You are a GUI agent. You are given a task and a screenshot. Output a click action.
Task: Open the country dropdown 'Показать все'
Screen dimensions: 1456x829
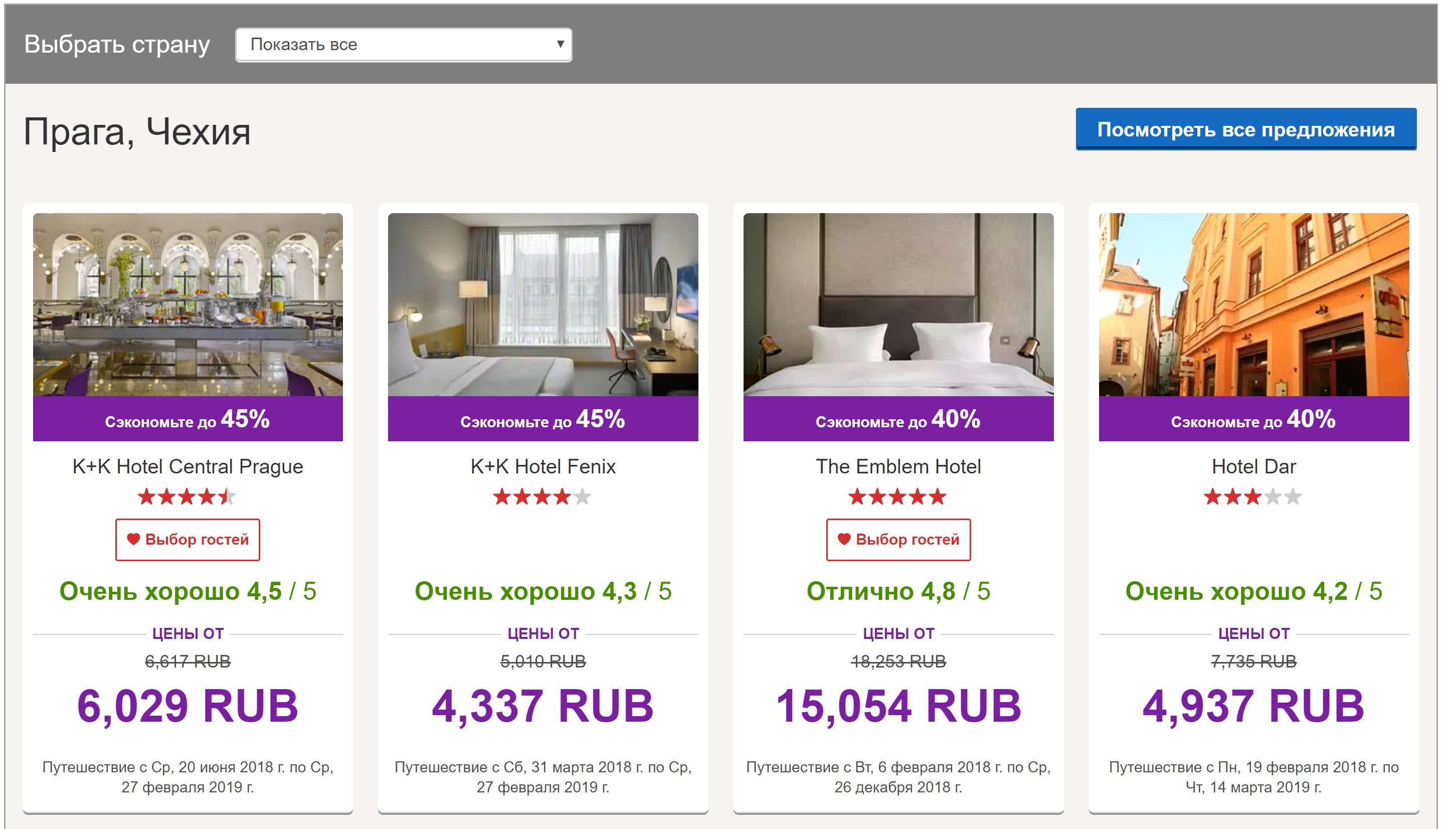tap(403, 45)
